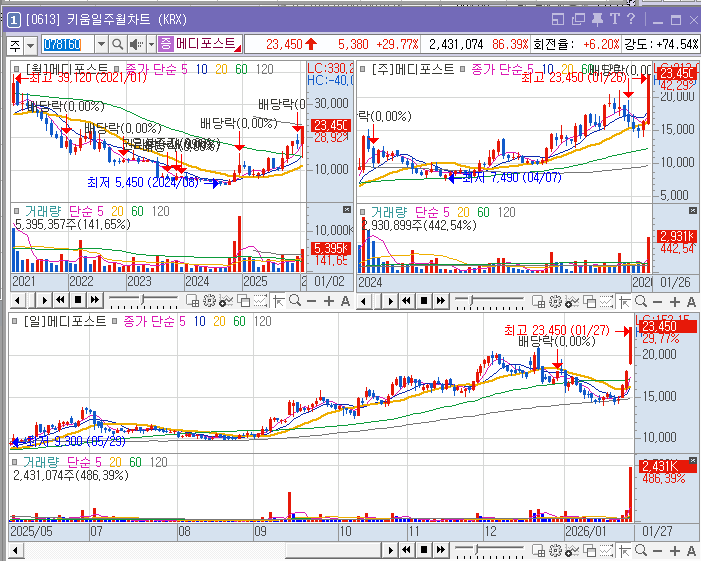
Task: Close weekly volume panel with X
Action: [693, 210]
